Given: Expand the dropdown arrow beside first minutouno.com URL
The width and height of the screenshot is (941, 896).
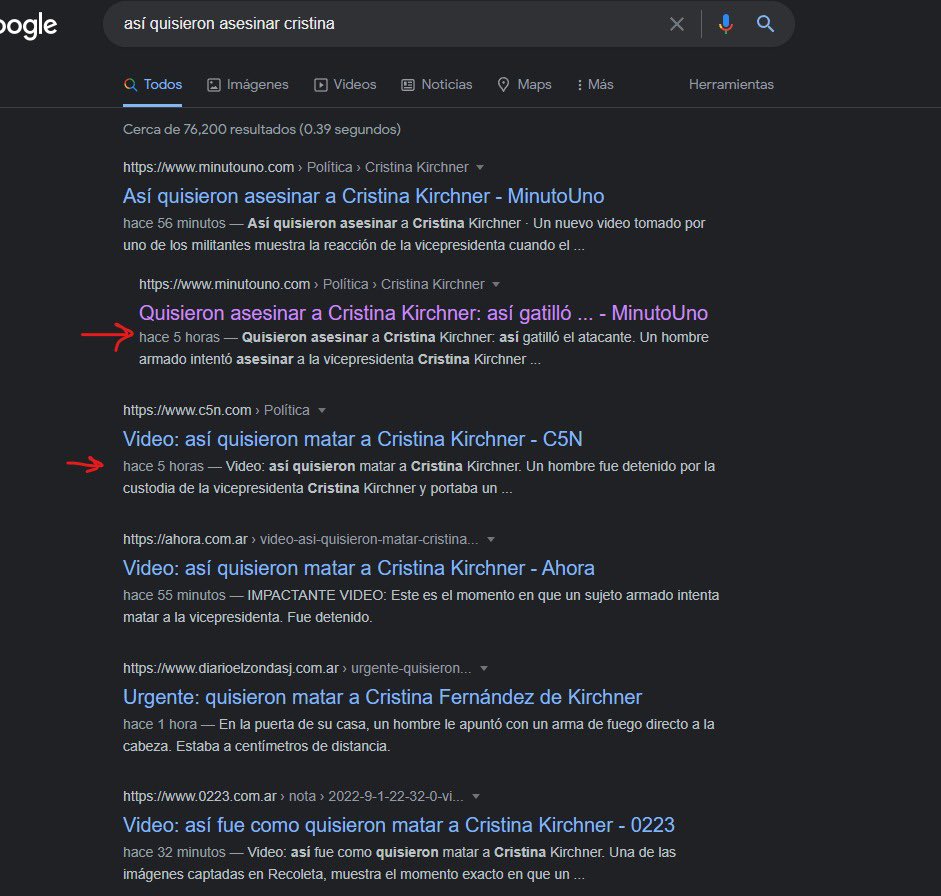Looking at the screenshot, I should 480,167.
